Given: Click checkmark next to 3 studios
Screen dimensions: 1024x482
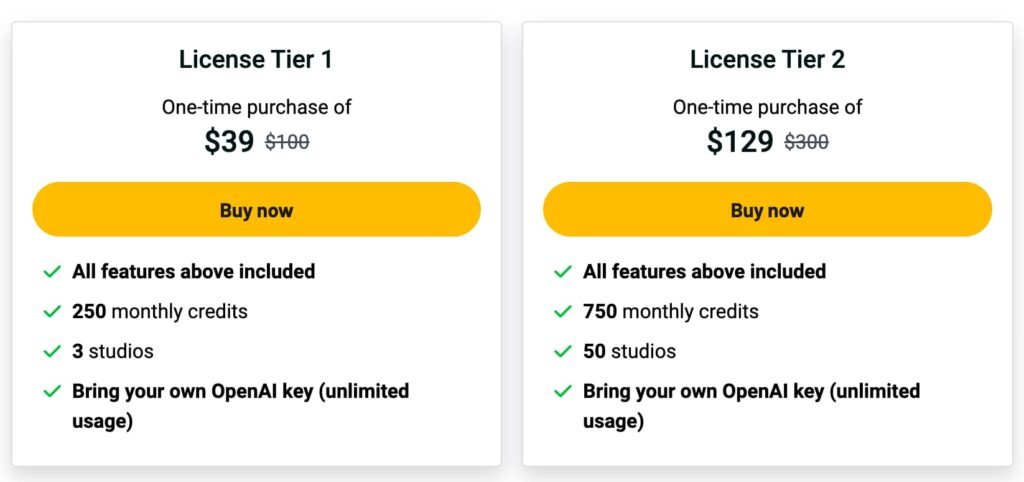Looking at the screenshot, I should [x=52, y=351].
